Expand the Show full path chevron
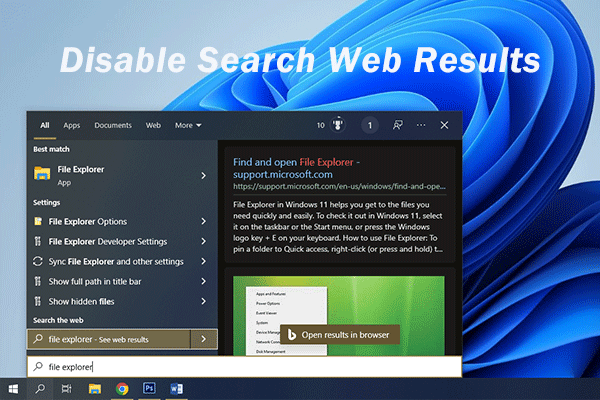The width and height of the screenshot is (600, 400). [204, 281]
